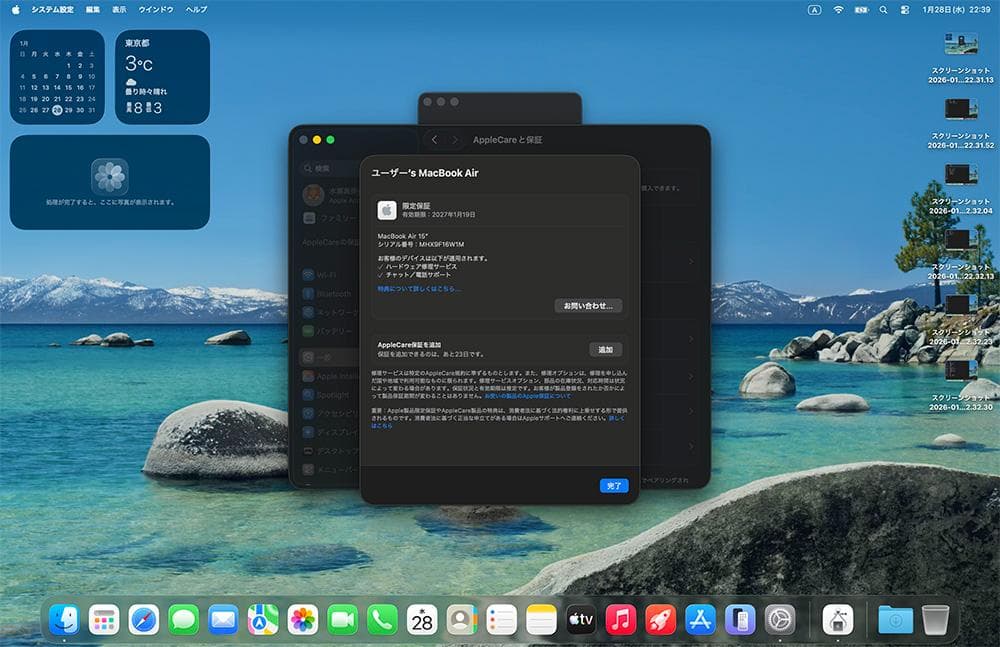Open Control Center from the menu bar

[905, 9]
